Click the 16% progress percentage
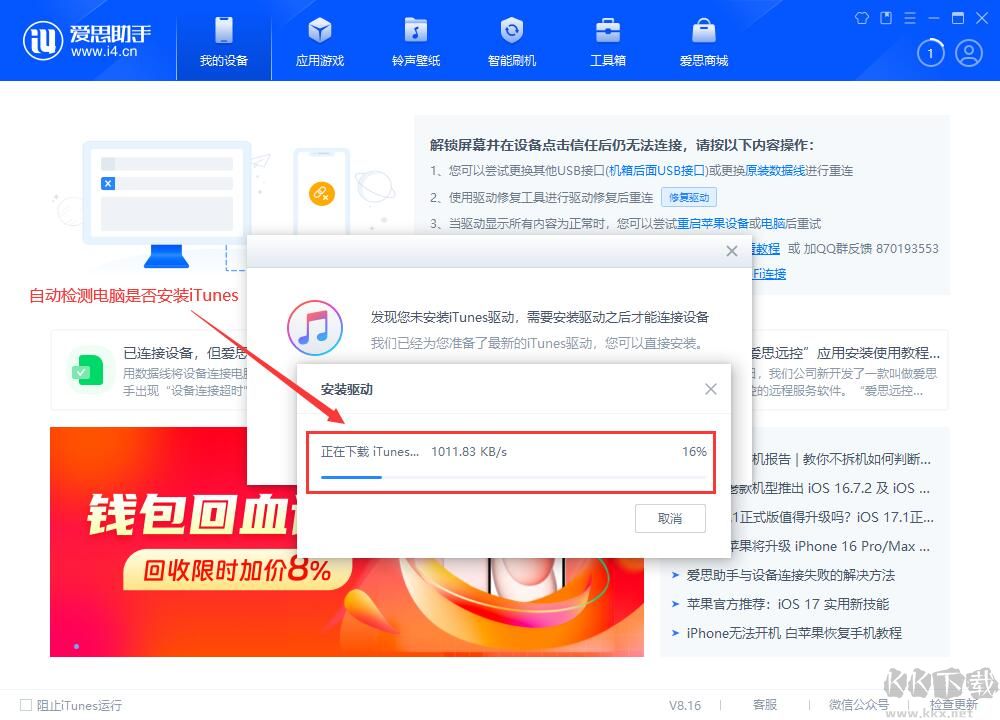 tap(694, 452)
